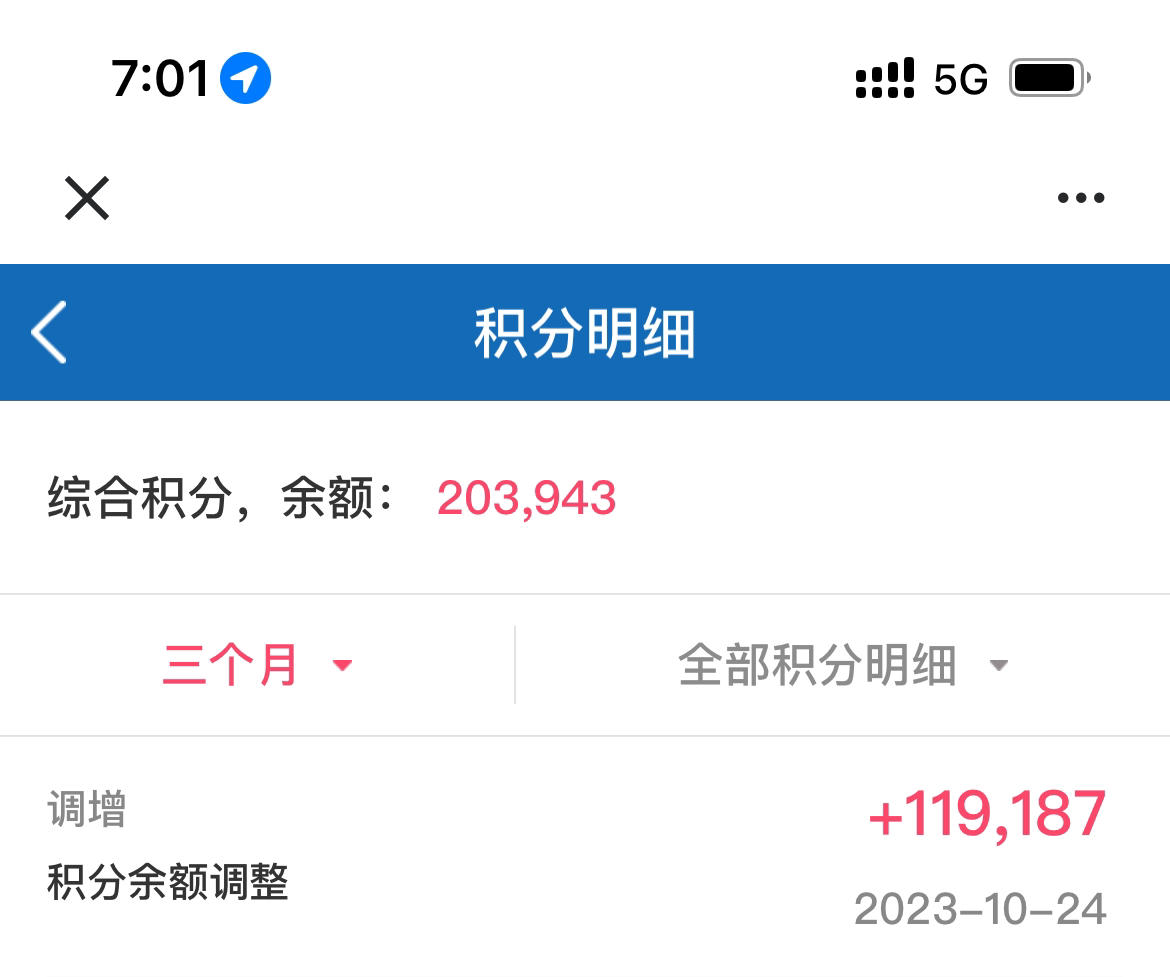The width and height of the screenshot is (1170, 977).
Task: Open the 三个月 time range dropdown
Action: (257, 665)
